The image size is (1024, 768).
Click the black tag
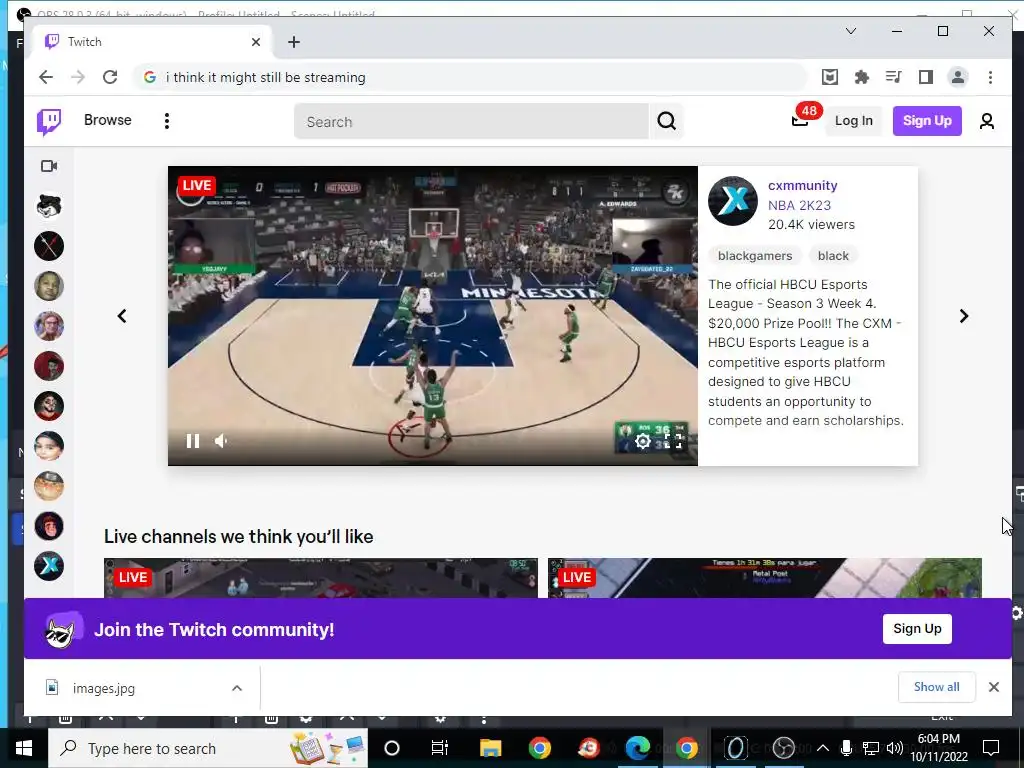click(x=833, y=256)
